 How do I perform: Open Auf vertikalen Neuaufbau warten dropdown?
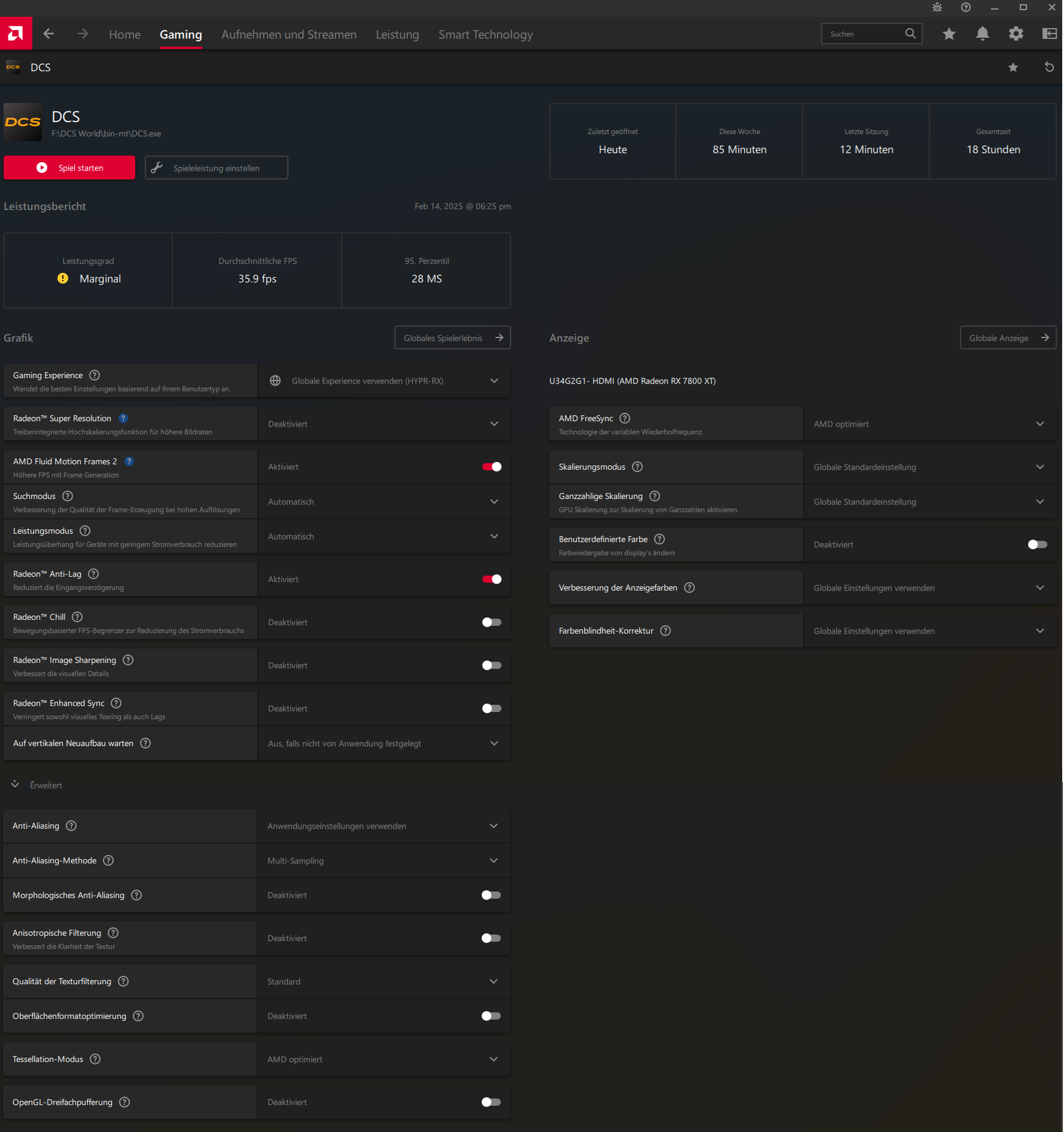[x=384, y=743]
